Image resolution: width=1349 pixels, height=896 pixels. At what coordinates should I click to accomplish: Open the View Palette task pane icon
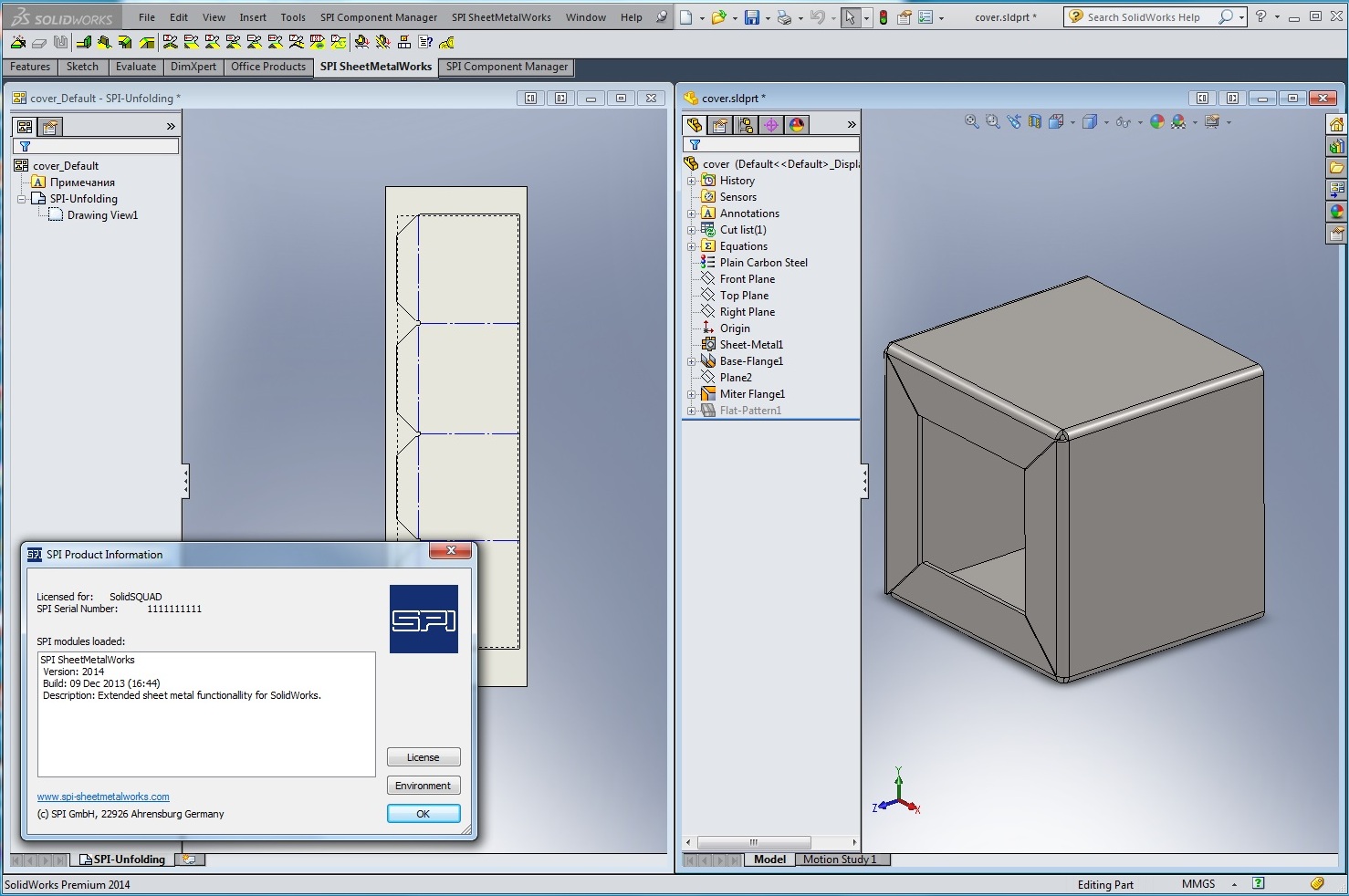click(1336, 190)
